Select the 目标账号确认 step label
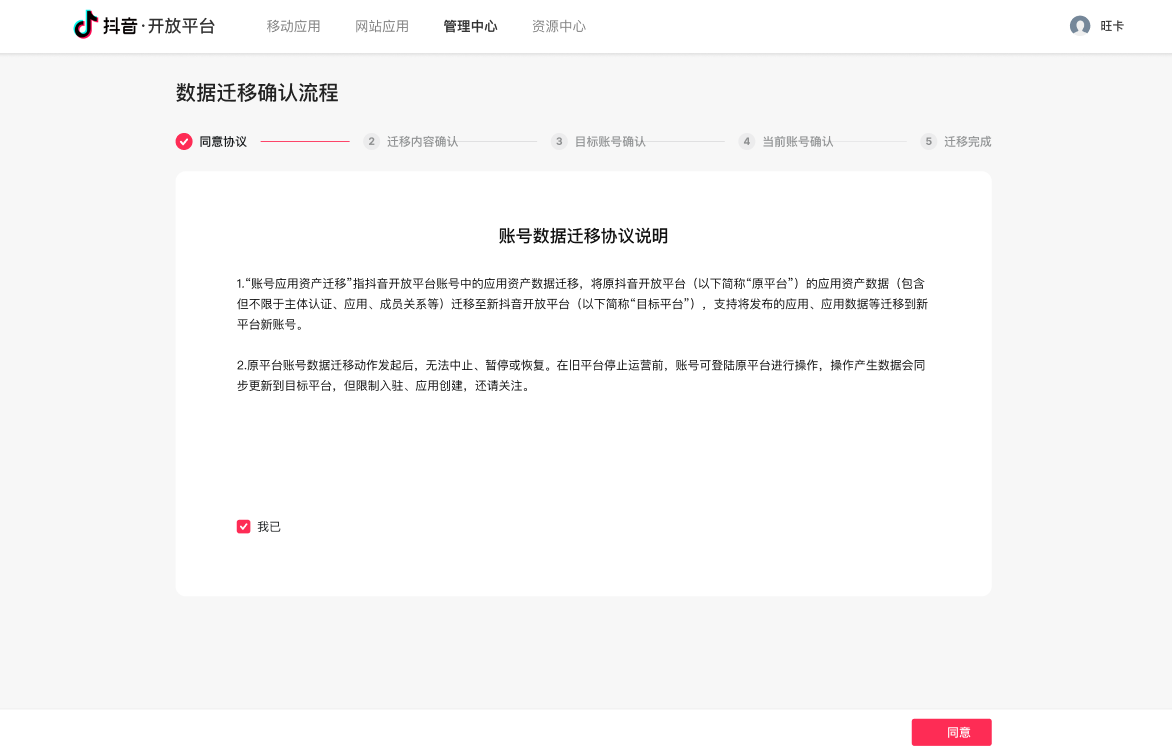The height and width of the screenshot is (752, 1172). (x=610, y=142)
